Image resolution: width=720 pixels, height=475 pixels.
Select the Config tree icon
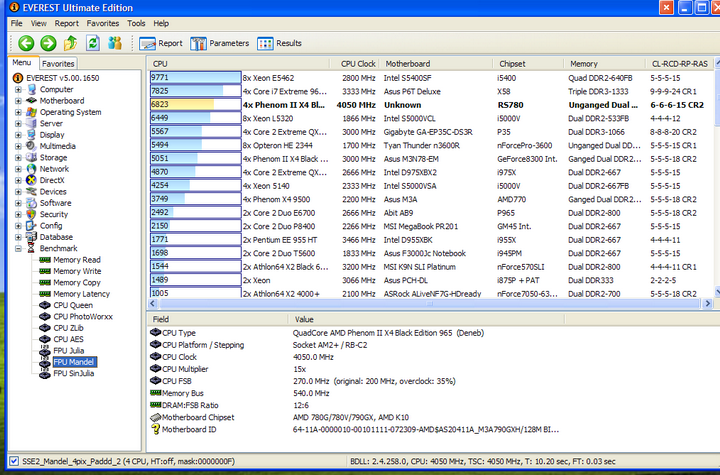[x=31, y=226]
